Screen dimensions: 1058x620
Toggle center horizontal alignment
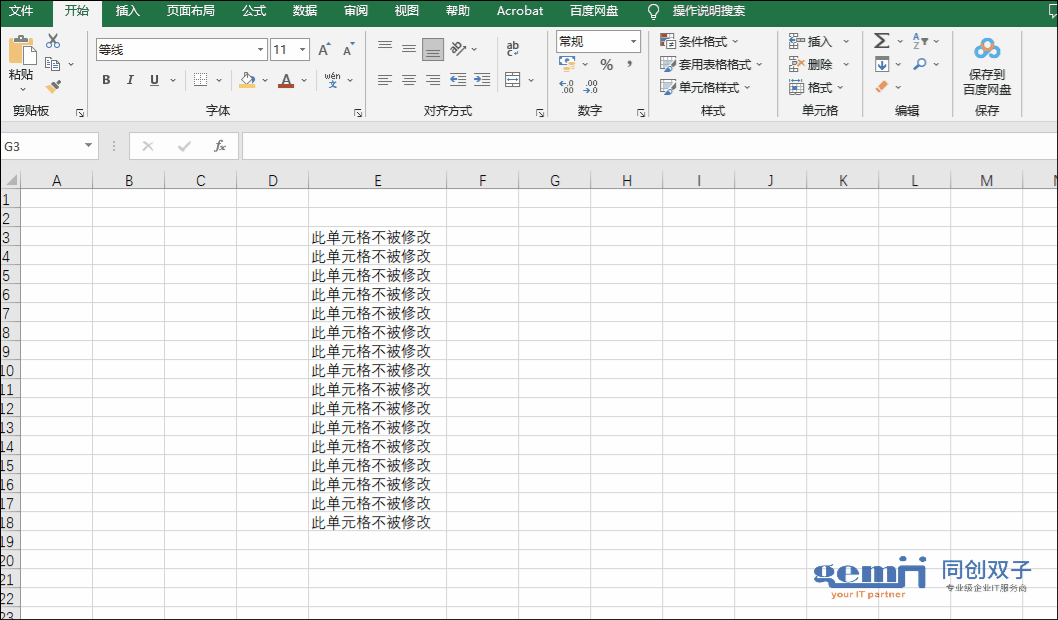pyautogui.click(x=409, y=80)
